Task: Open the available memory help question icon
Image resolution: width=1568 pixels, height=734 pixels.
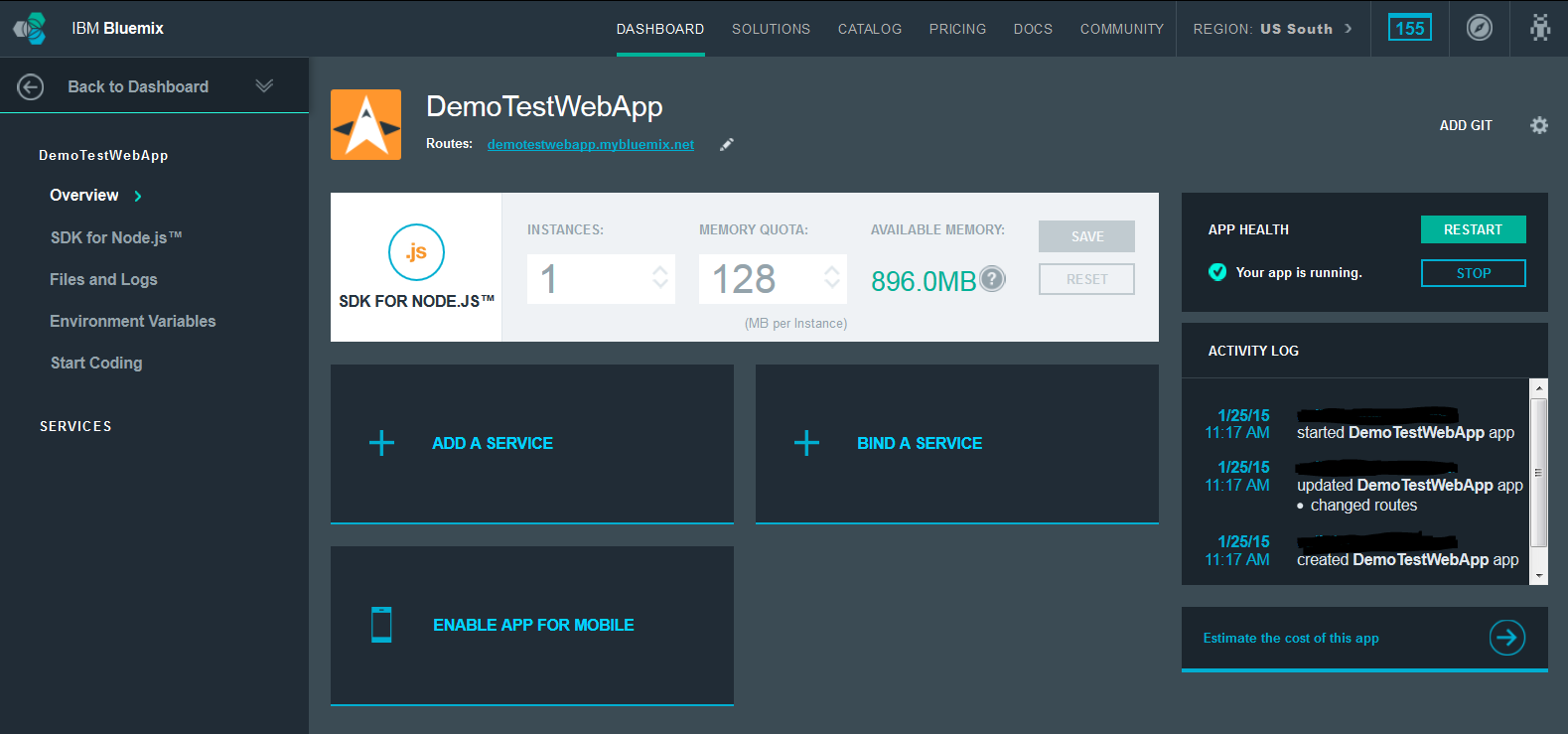Action: tap(992, 279)
